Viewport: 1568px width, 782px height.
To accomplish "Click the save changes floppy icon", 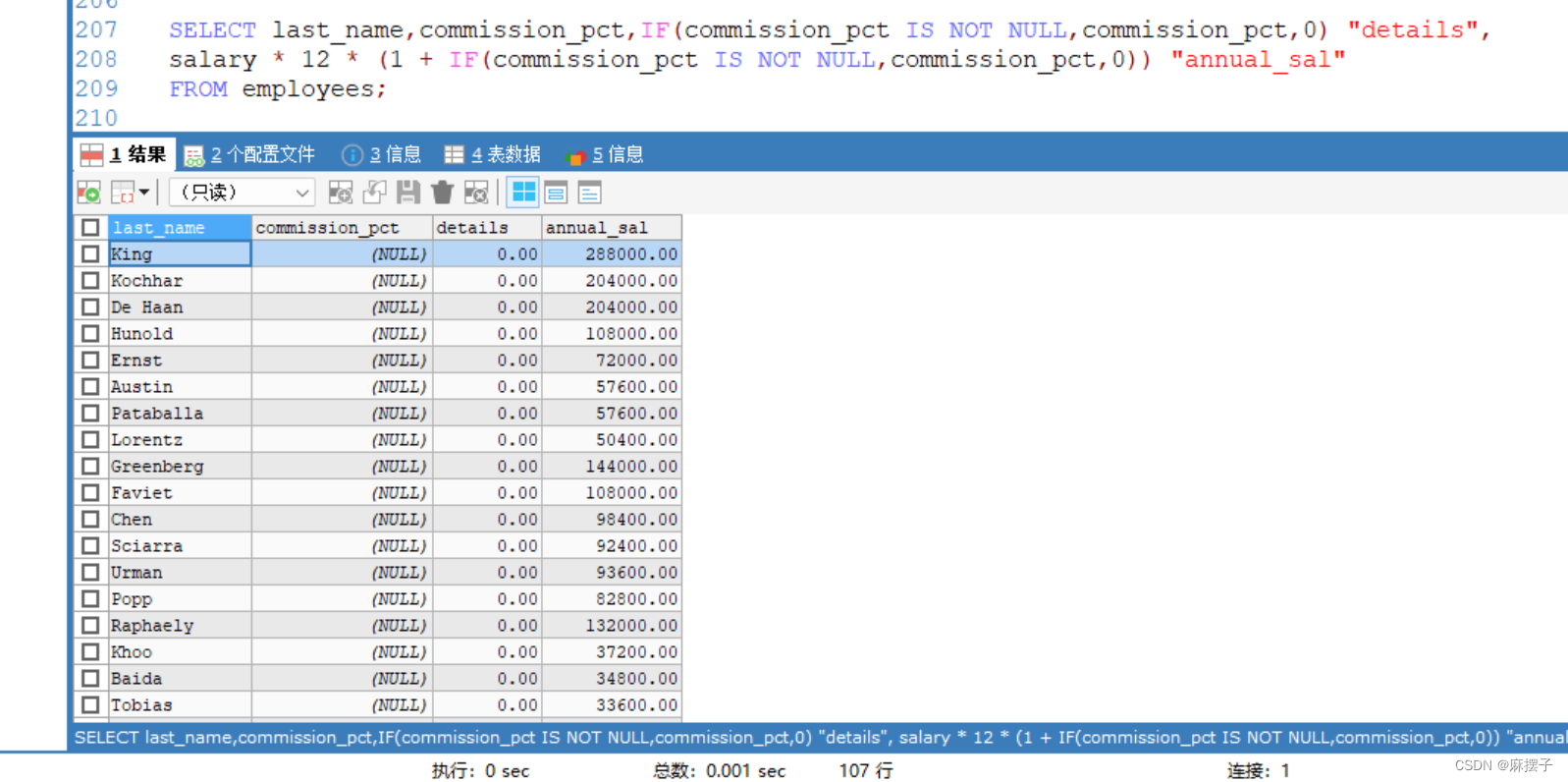I will tap(408, 192).
